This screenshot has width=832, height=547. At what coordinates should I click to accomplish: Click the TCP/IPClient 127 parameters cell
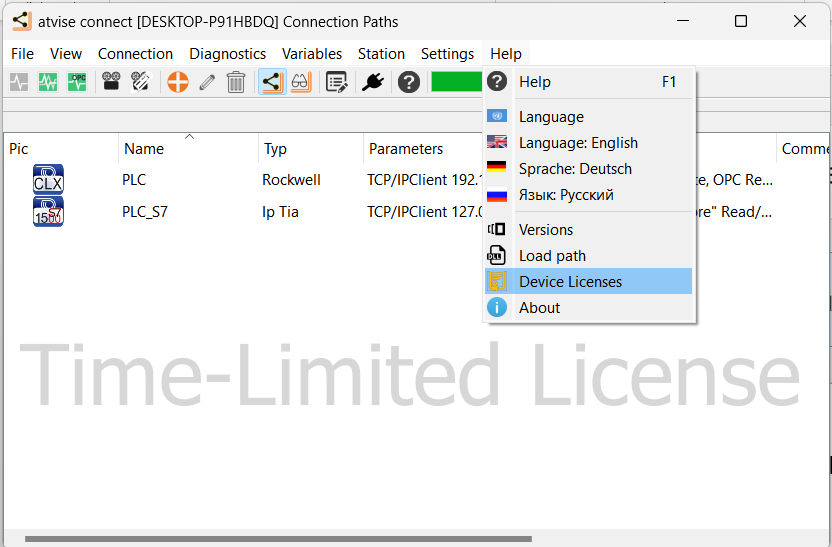(x=424, y=212)
